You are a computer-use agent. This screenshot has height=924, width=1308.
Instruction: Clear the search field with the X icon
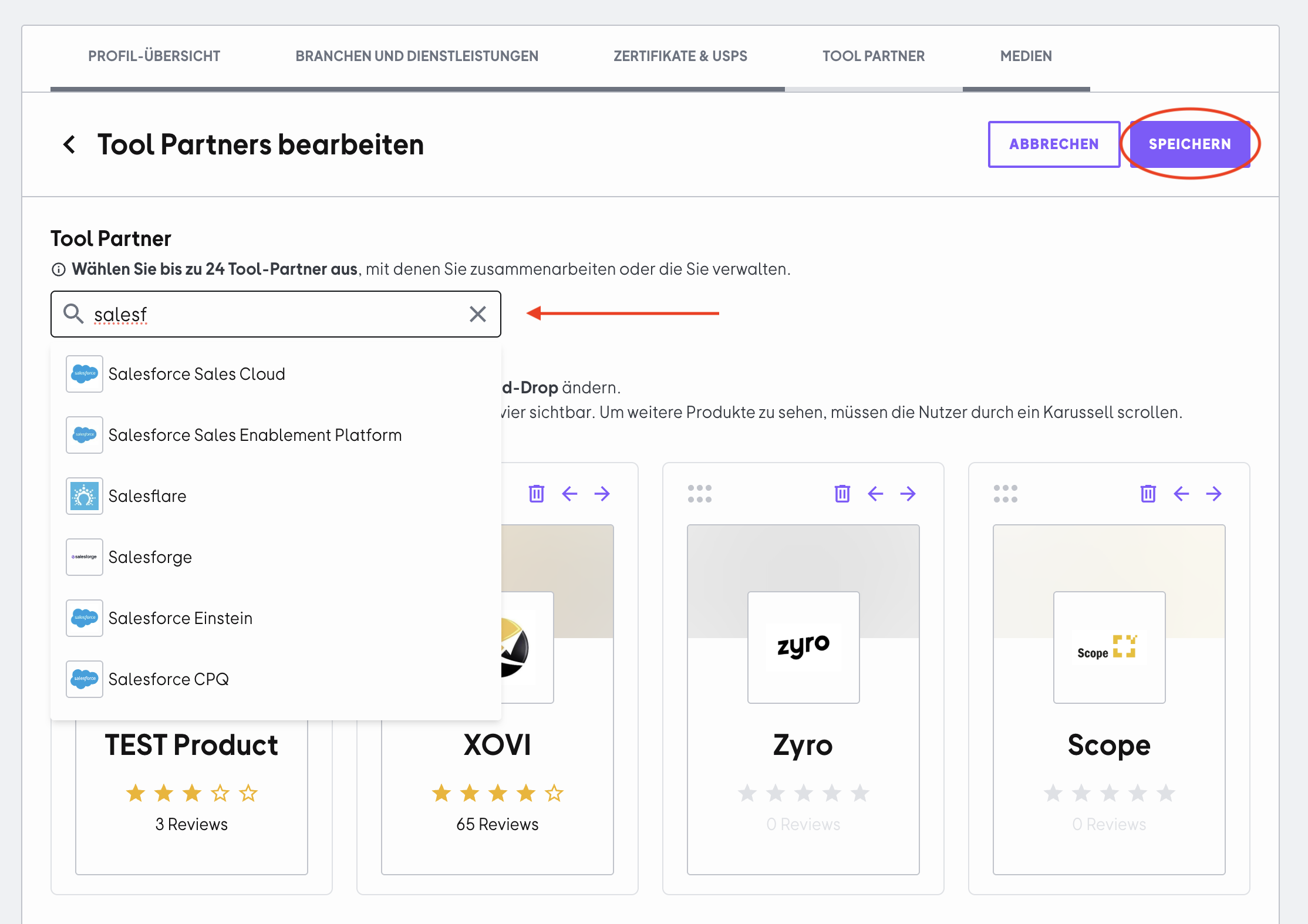tap(478, 314)
